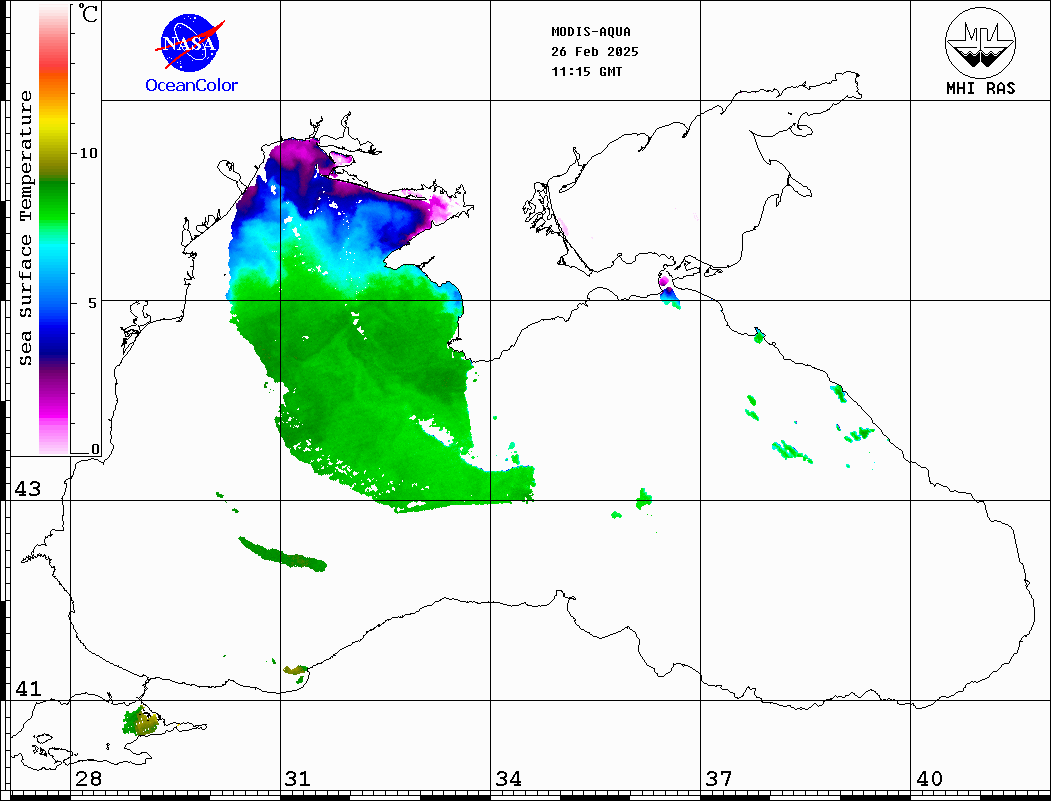Click the MHI RAS emblem icon

pyautogui.click(x=980, y=42)
